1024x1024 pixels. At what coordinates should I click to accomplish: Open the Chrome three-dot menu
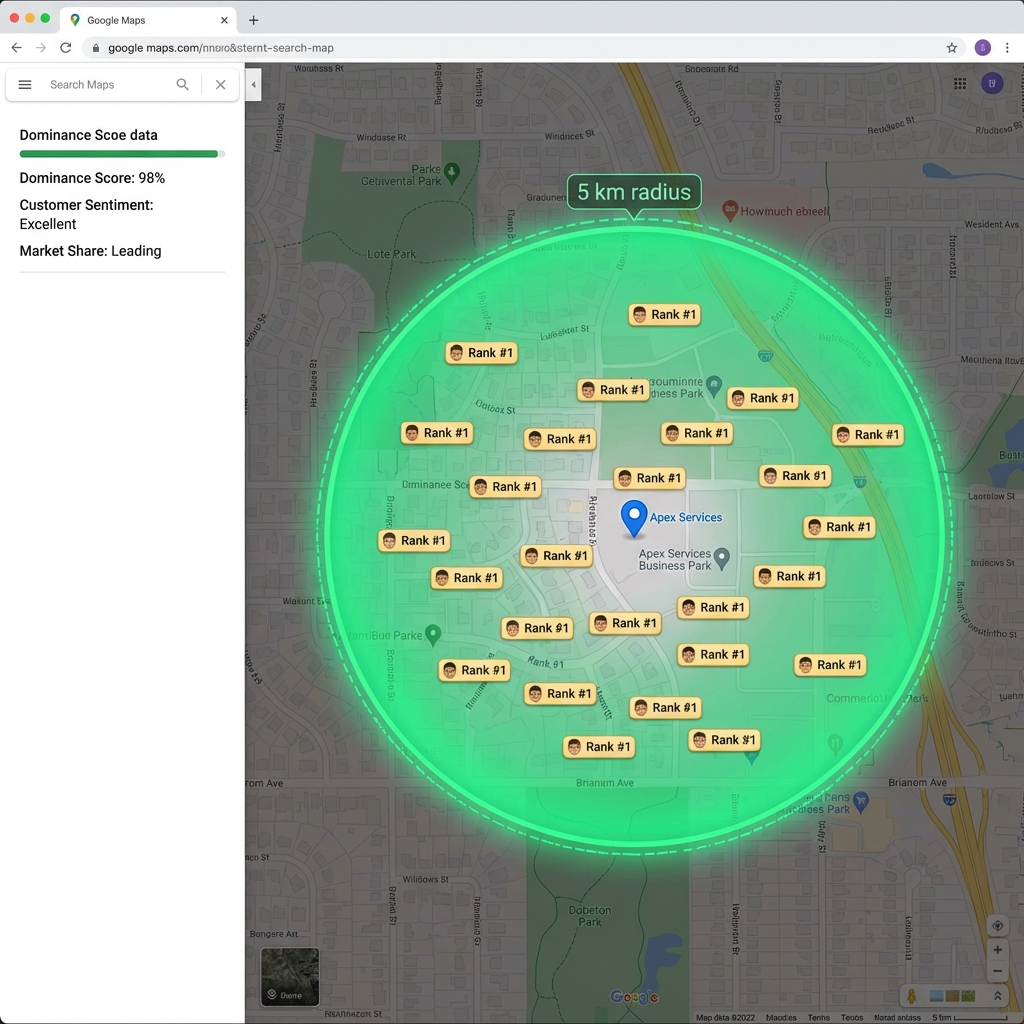click(x=1008, y=47)
